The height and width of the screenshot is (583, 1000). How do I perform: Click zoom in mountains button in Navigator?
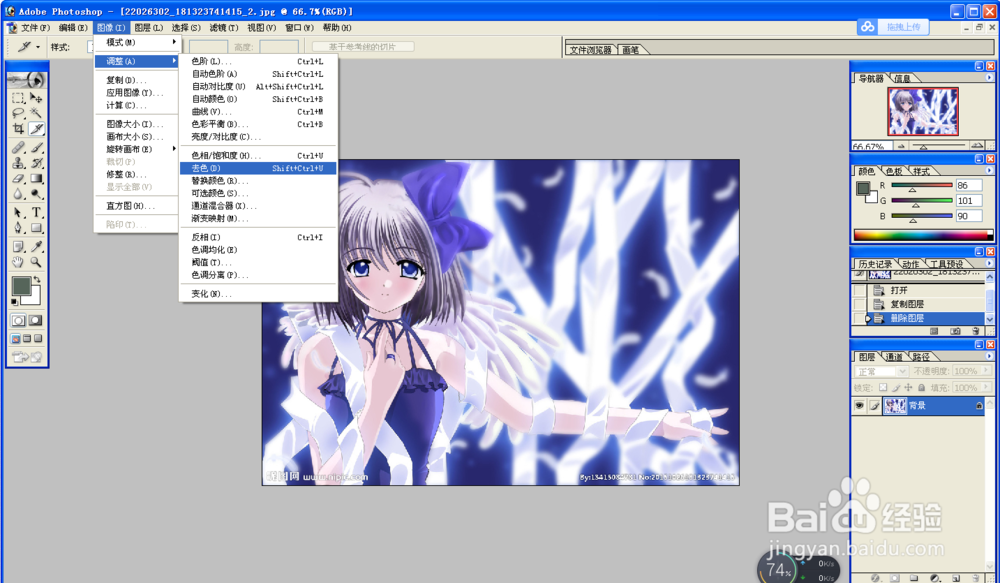pos(977,146)
